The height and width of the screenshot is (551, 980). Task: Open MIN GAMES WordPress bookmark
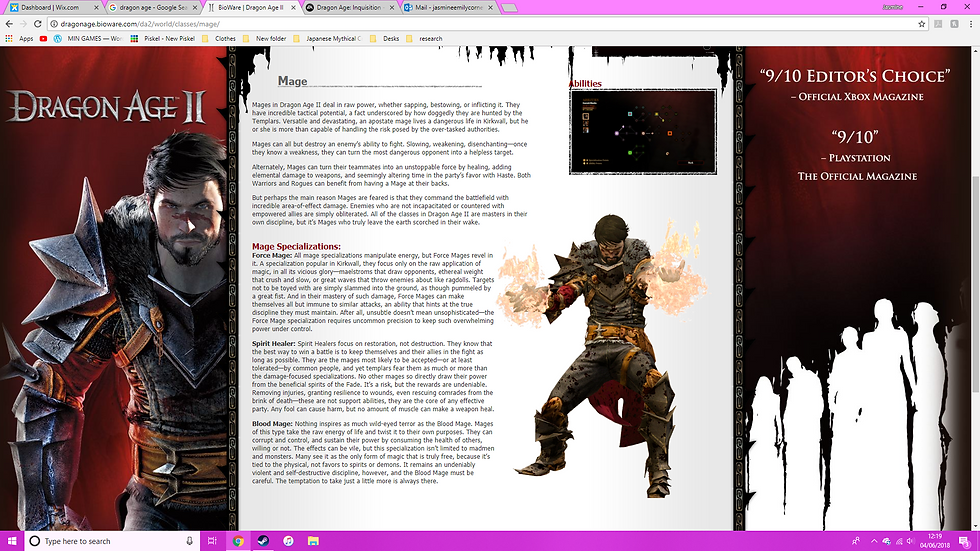tap(88, 38)
